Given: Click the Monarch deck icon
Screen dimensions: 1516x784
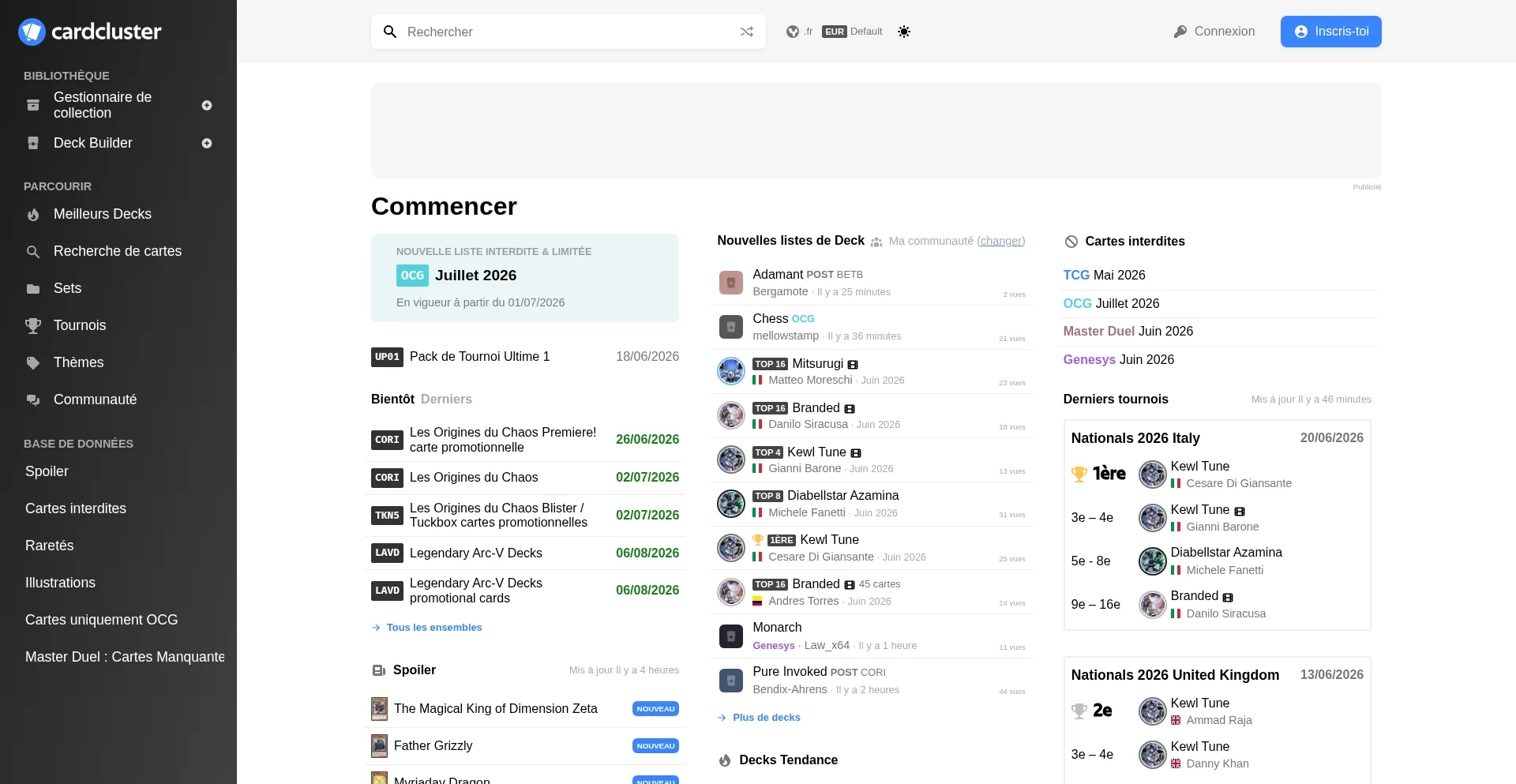Looking at the screenshot, I should [x=731, y=636].
